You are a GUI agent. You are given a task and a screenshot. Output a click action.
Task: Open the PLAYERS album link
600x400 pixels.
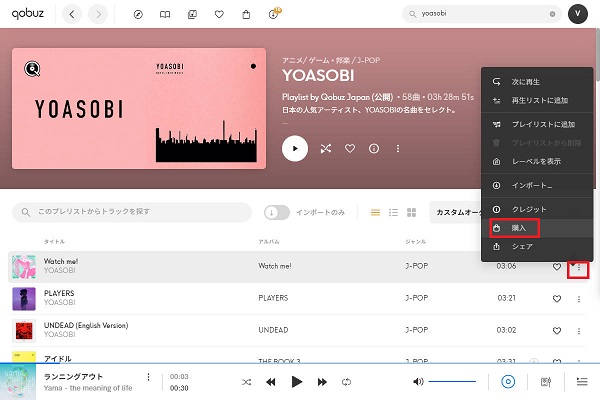click(273, 298)
